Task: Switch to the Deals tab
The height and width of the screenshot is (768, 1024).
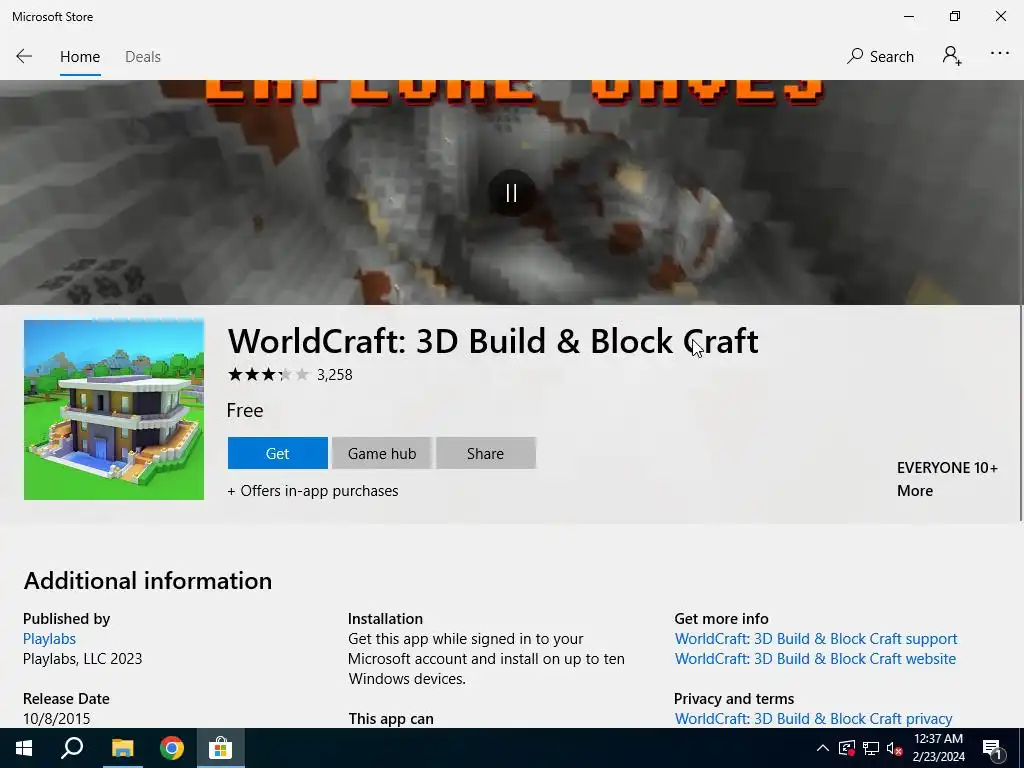Action: point(142,57)
